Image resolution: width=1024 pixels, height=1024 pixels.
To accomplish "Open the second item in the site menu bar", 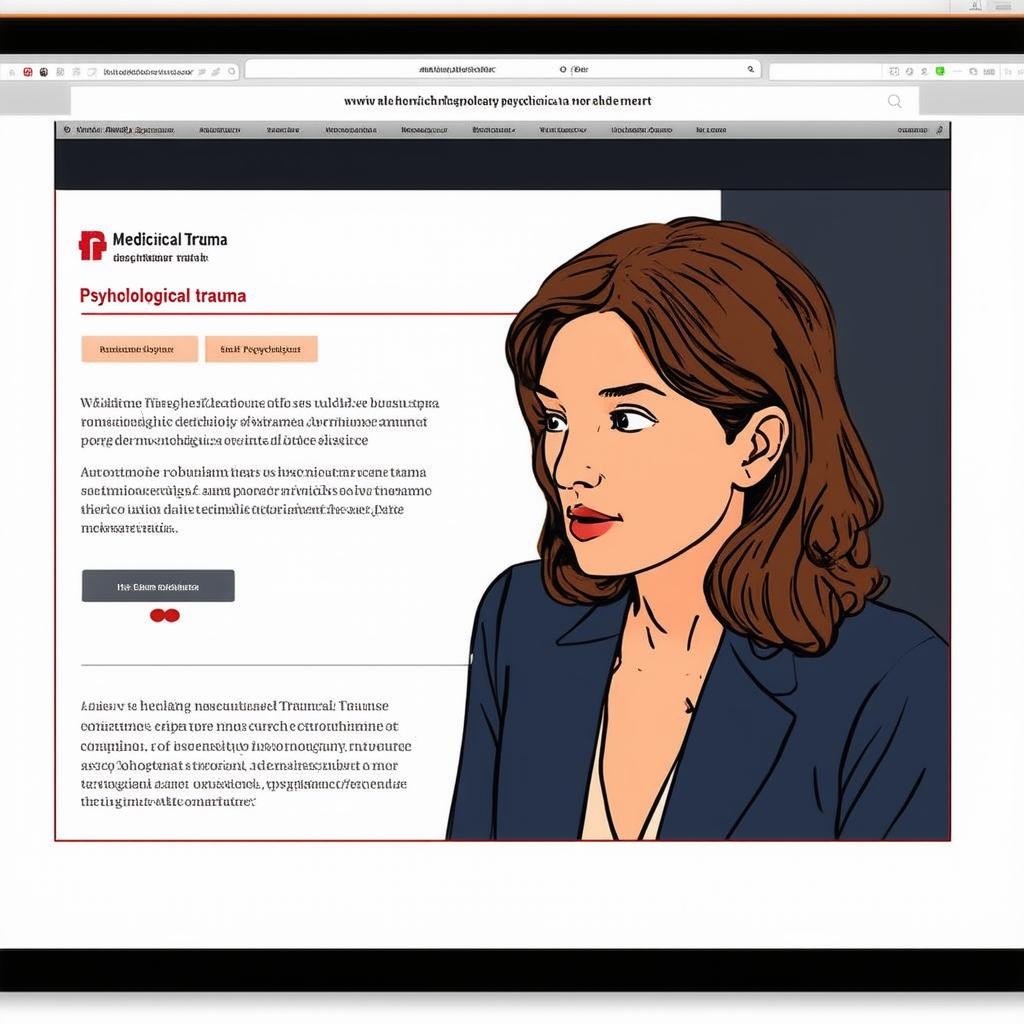I will coord(219,130).
